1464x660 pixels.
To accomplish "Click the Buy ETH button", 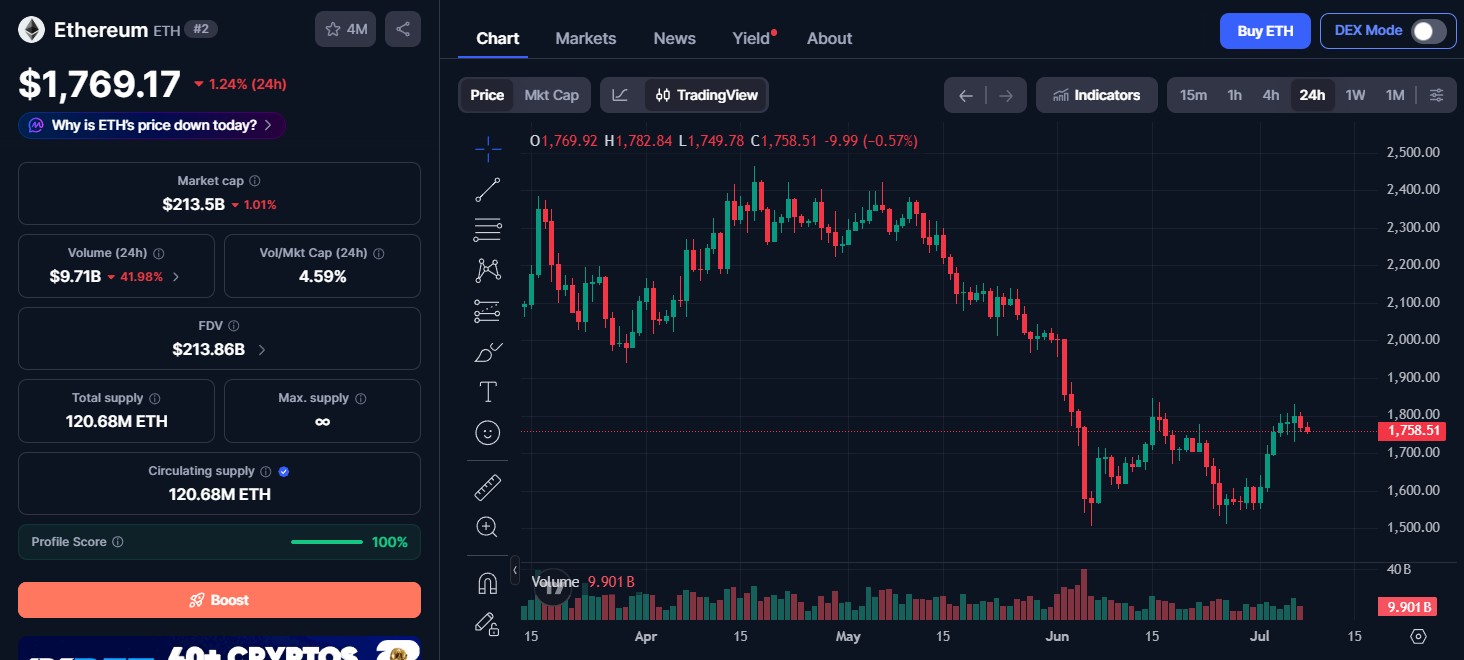I will point(1265,31).
